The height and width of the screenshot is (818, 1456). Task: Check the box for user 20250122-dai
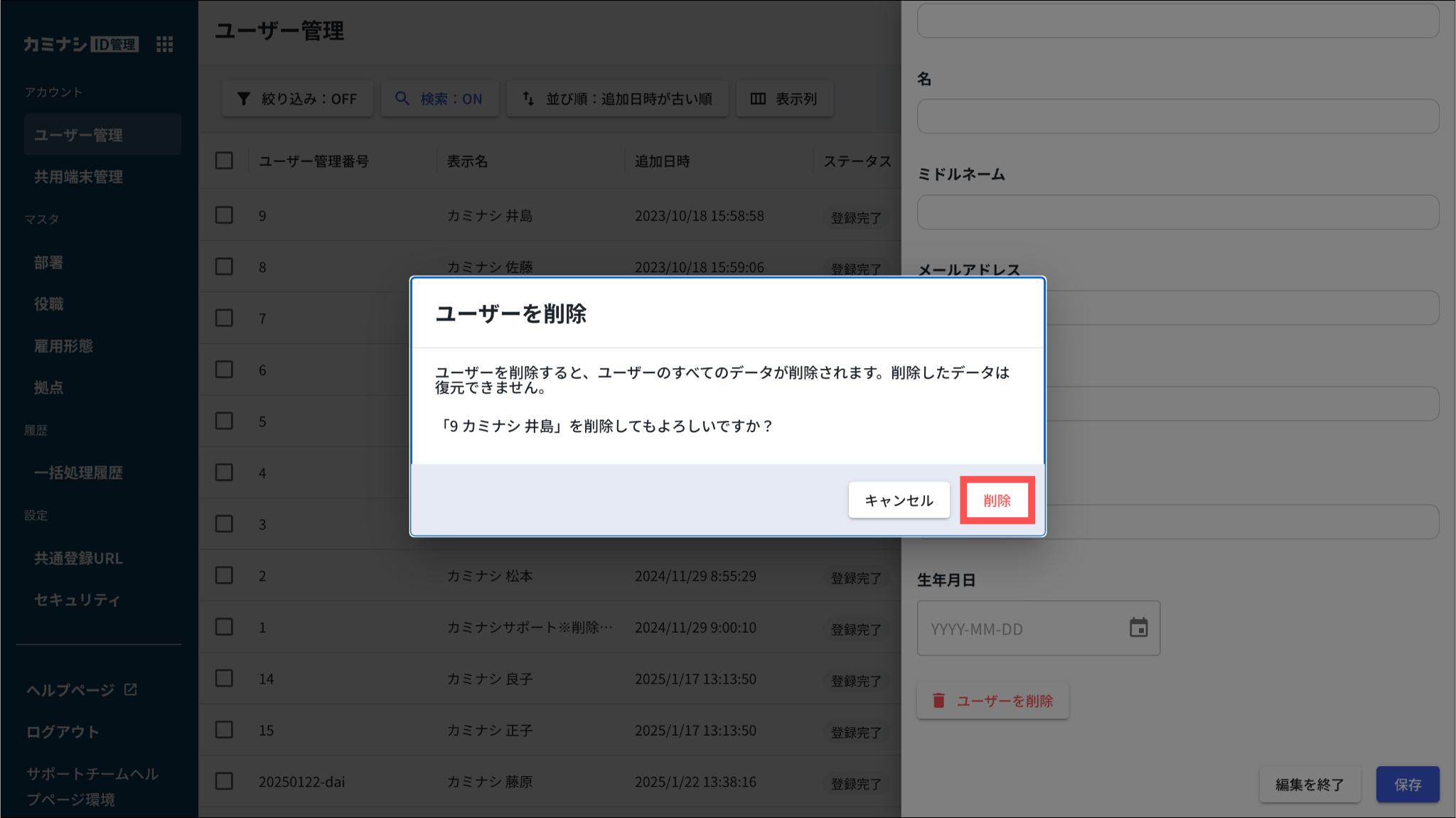pyautogui.click(x=224, y=781)
